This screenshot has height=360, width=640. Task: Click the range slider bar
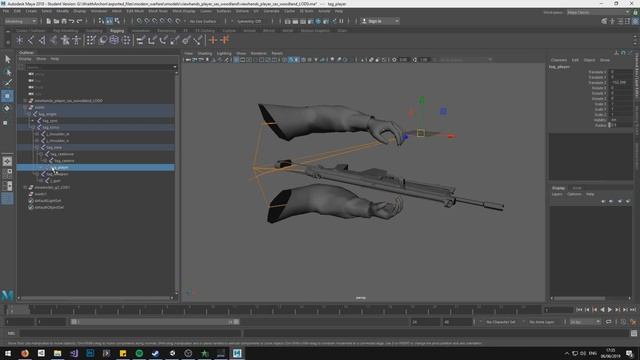(155, 322)
